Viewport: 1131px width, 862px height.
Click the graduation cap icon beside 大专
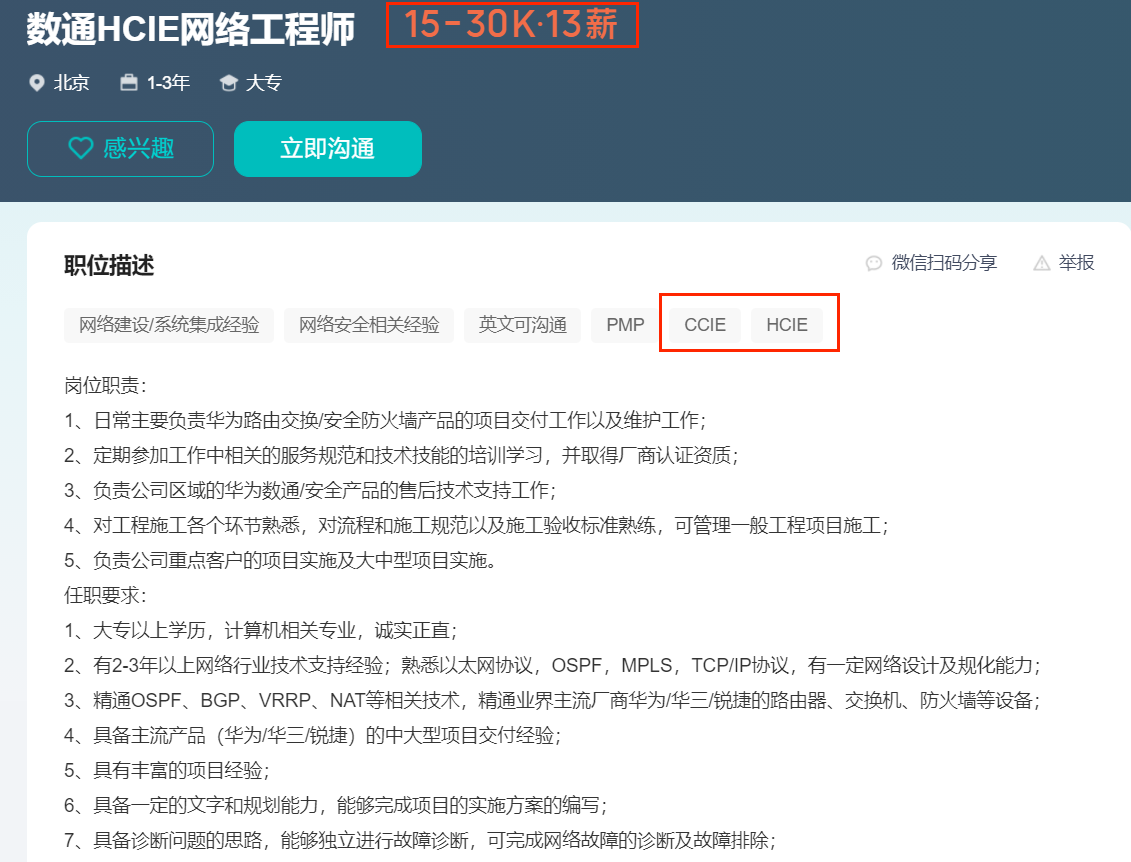coord(229,83)
